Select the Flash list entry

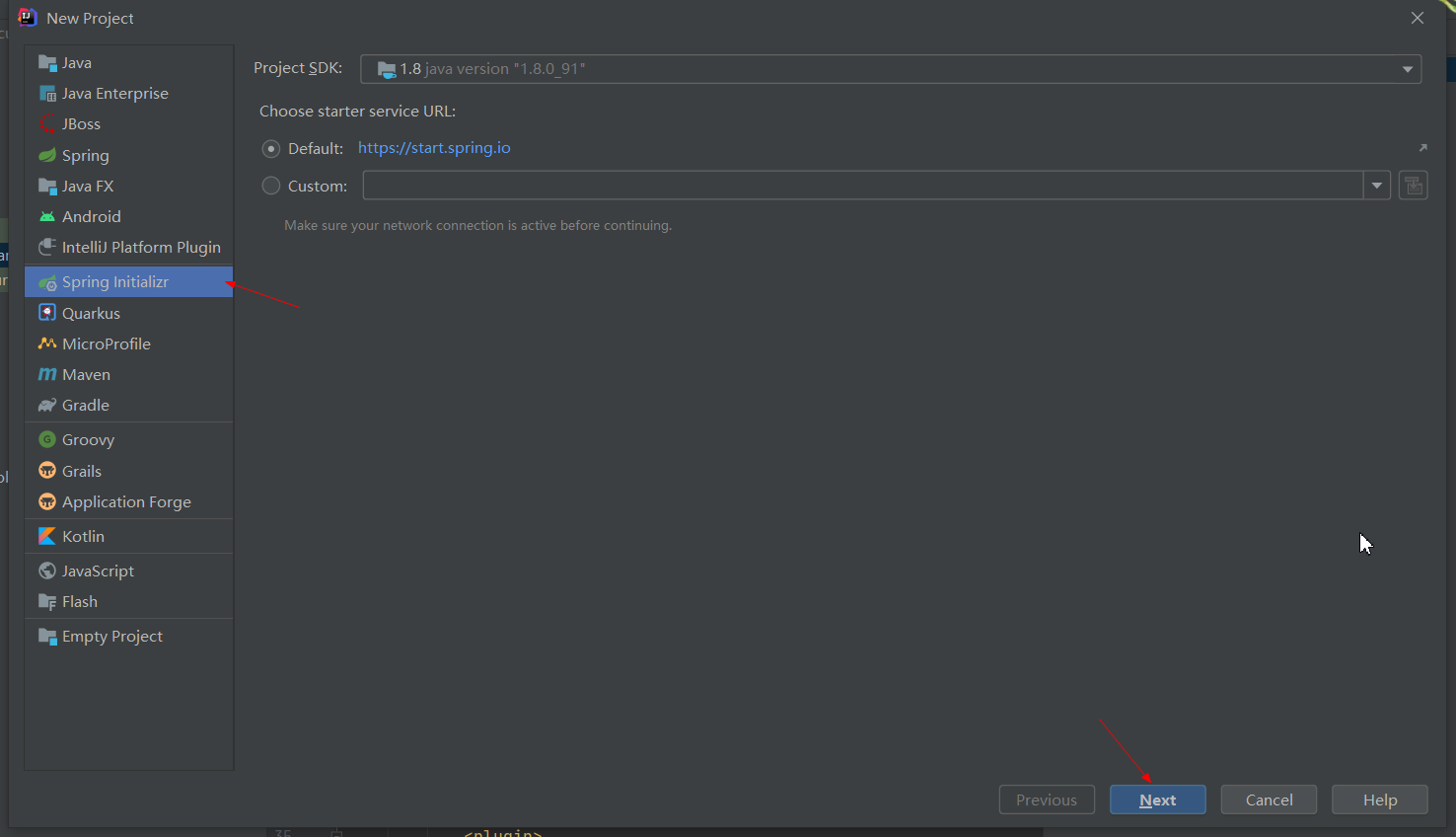[x=128, y=601]
